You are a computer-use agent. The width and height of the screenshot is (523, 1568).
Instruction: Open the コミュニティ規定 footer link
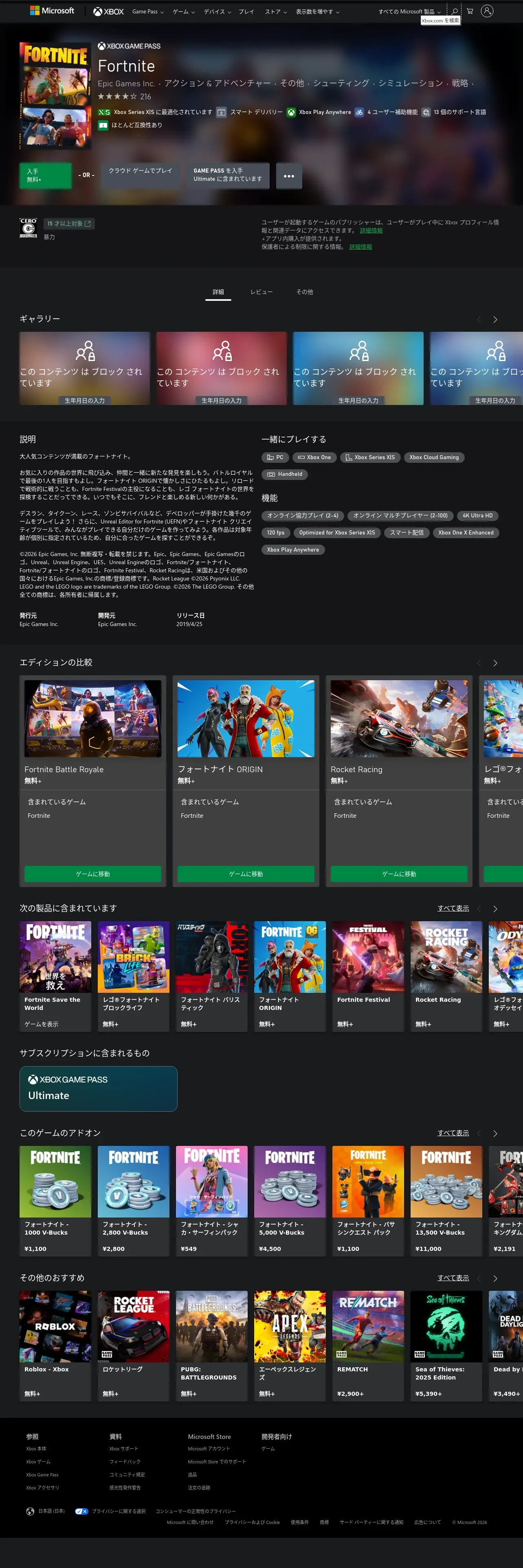pyautogui.click(x=127, y=1475)
